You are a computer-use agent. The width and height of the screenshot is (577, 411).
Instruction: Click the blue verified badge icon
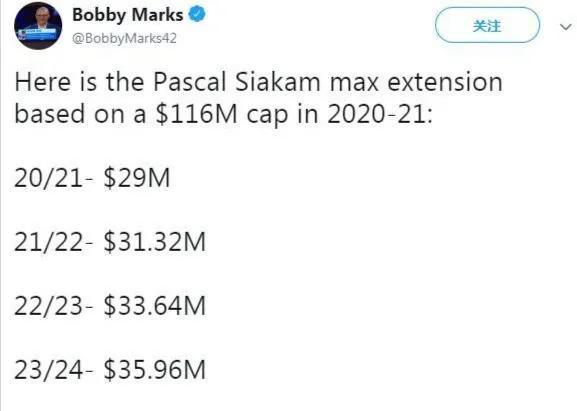(x=197, y=14)
